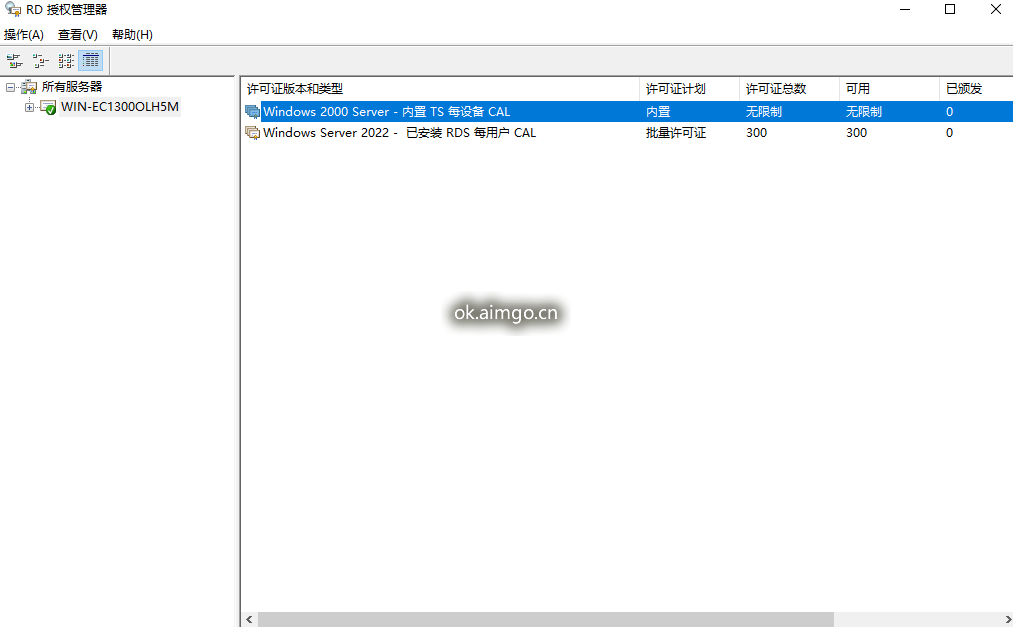Click issued count 0 for Windows 2000 row

tap(949, 112)
